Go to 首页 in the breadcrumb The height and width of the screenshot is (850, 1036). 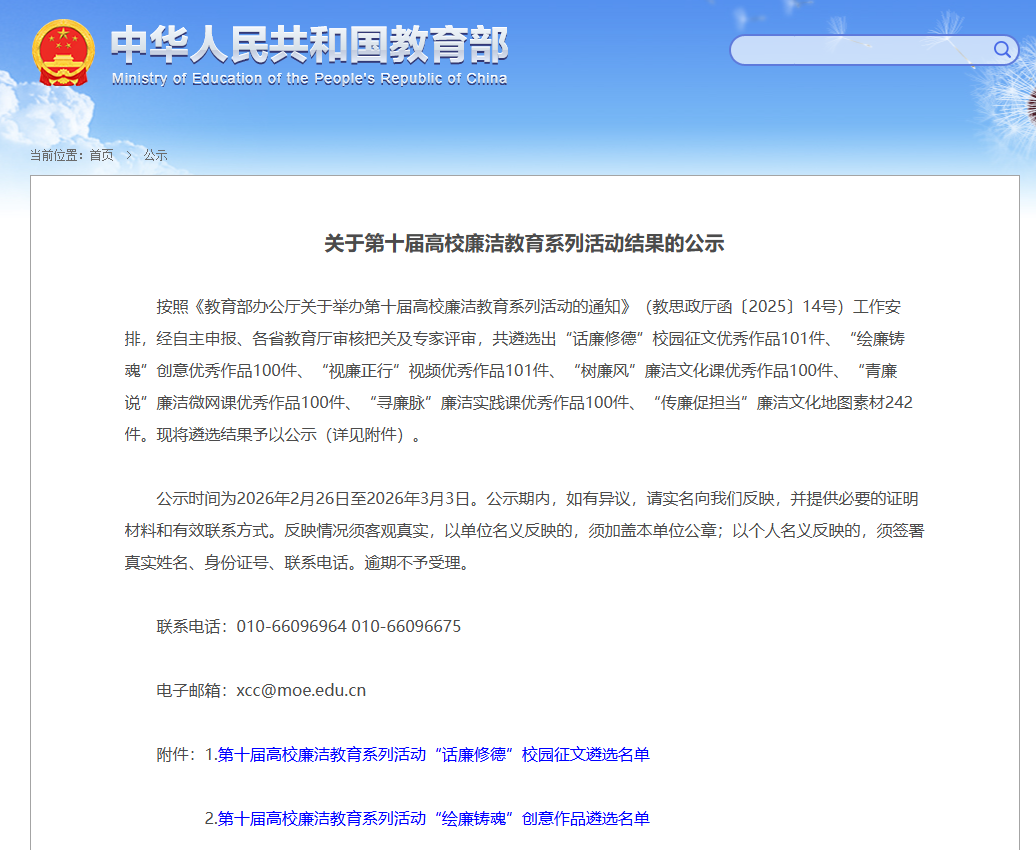(101, 155)
